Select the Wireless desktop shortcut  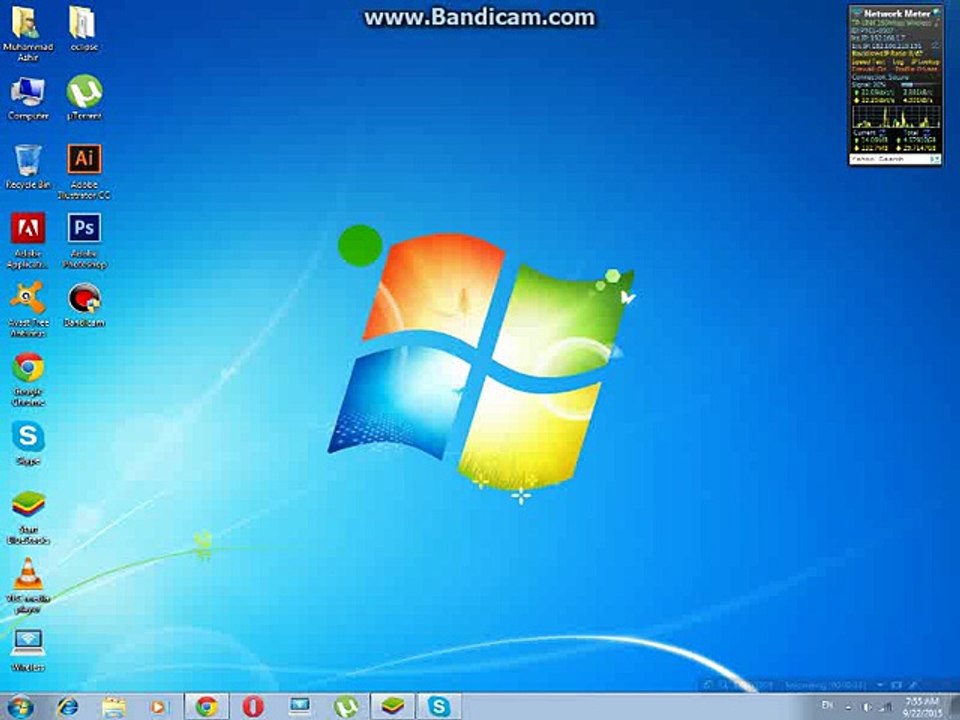[x=28, y=650]
